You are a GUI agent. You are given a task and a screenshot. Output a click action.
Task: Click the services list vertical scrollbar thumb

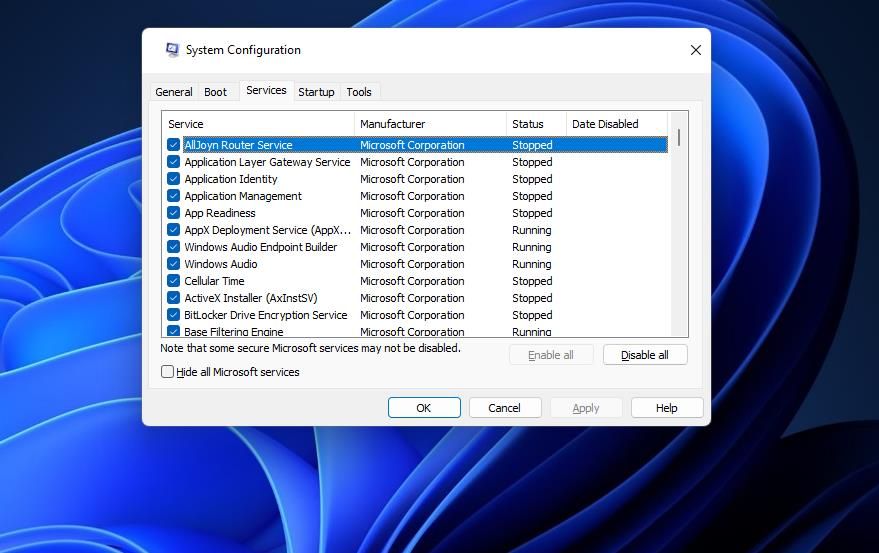click(x=678, y=137)
